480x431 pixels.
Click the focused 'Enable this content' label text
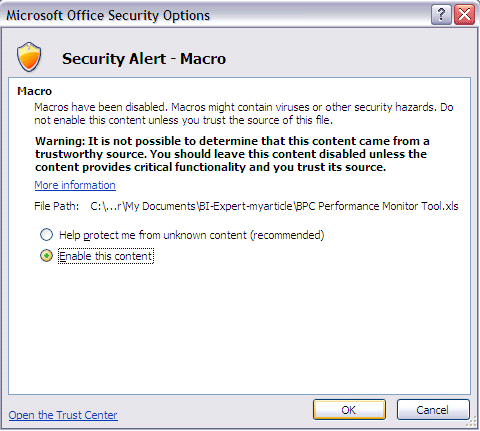(x=106, y=256)
